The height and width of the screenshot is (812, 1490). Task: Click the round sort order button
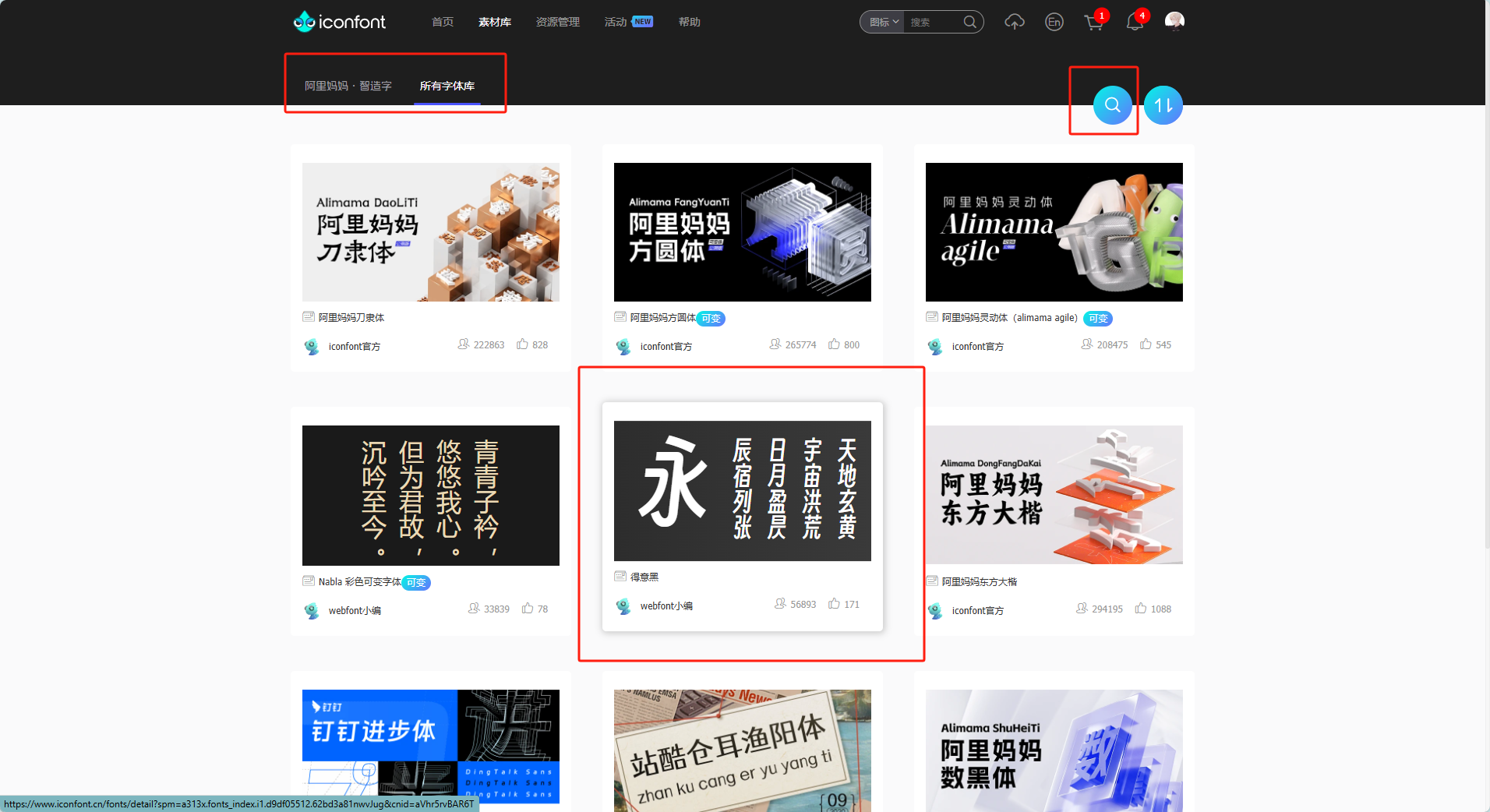(x=1163, y=105)
